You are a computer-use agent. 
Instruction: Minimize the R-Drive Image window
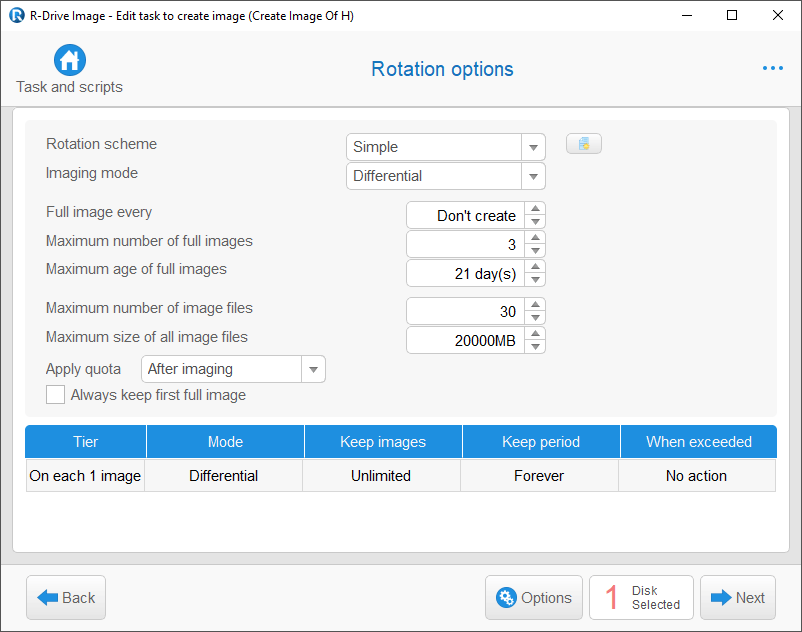coord(687,15)
